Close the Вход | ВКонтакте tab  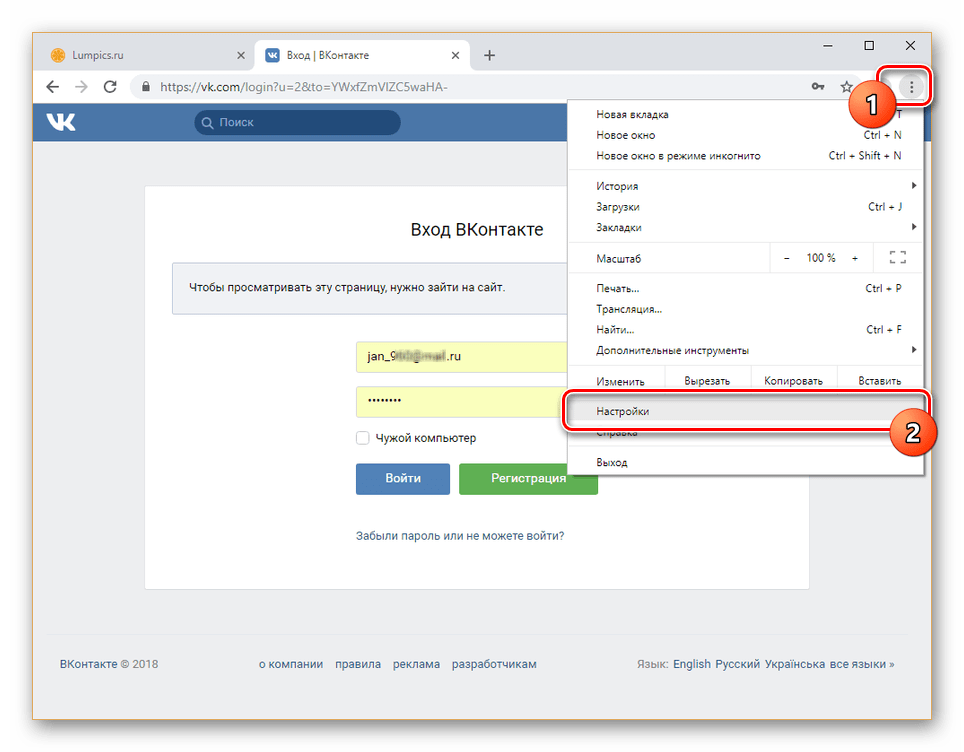[x=455, y=55]
